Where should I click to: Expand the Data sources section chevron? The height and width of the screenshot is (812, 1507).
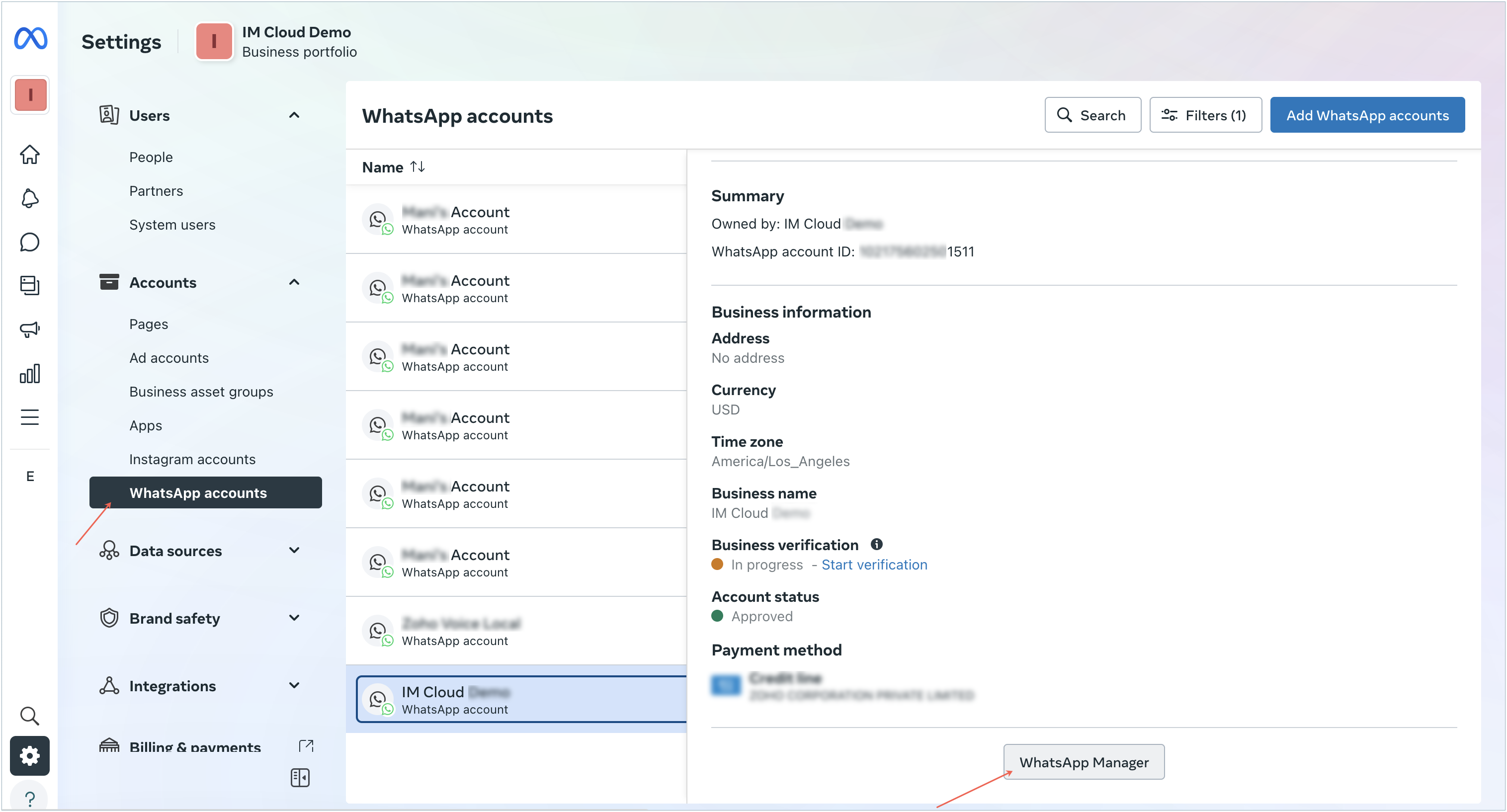pos(294,551)
